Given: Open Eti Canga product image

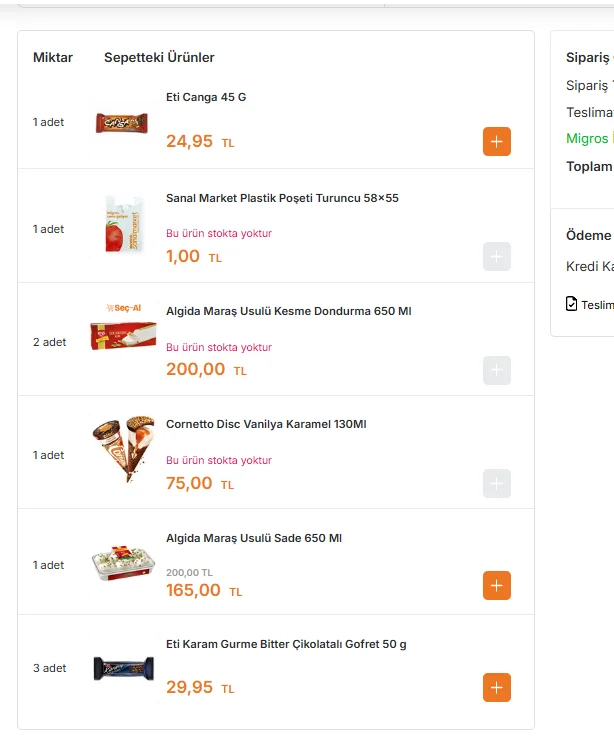Looking at the screenshot, I should tap(122, 123).
